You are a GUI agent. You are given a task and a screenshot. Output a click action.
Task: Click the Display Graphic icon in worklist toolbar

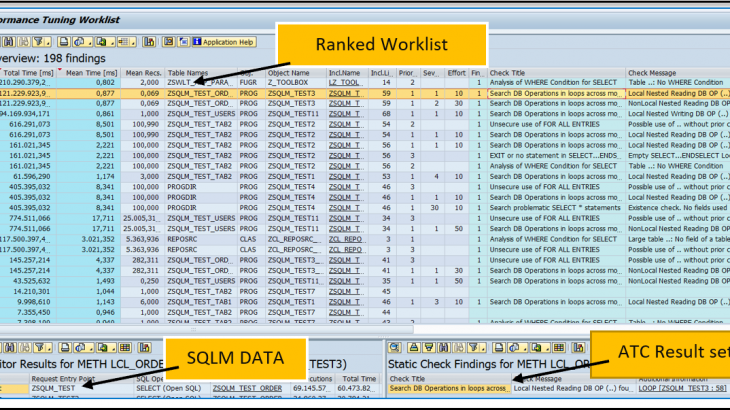149,42
